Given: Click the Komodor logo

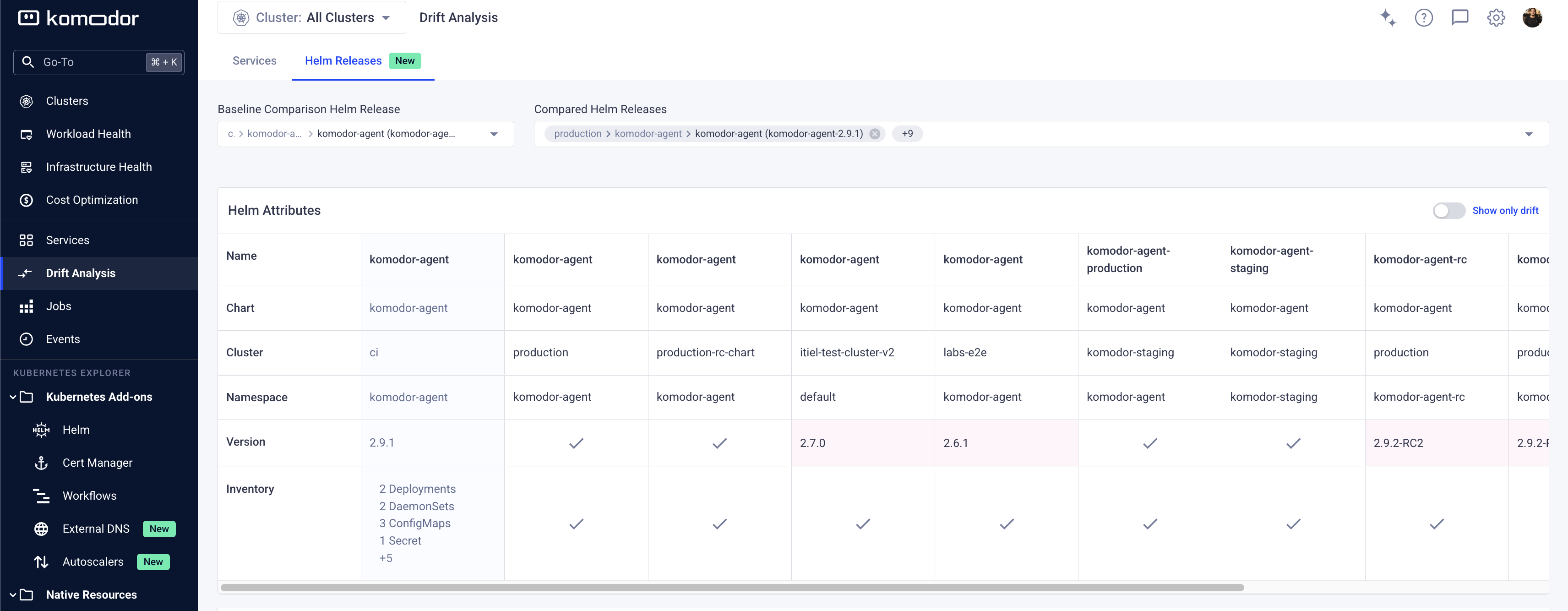Looking at the screenshot, I should (78, 18).
